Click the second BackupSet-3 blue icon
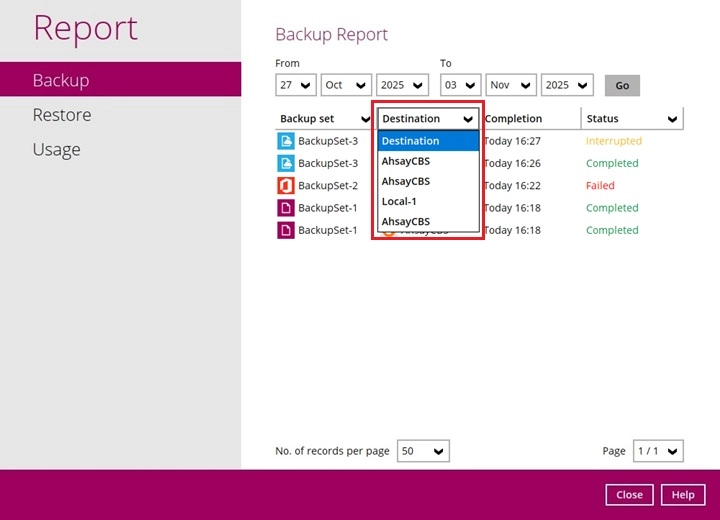720x520 pixels. click(x=286, y=163)
